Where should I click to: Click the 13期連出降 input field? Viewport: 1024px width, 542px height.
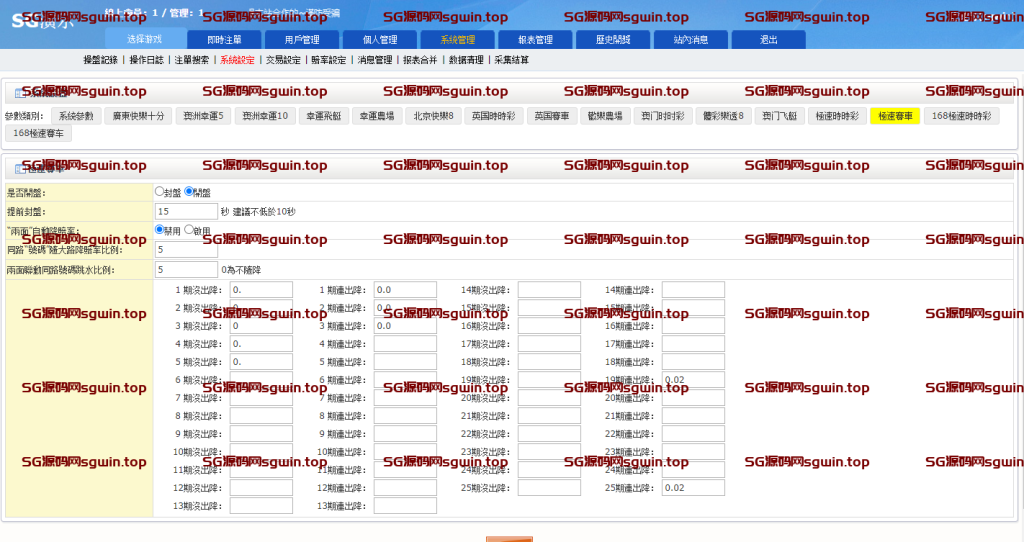406,506
